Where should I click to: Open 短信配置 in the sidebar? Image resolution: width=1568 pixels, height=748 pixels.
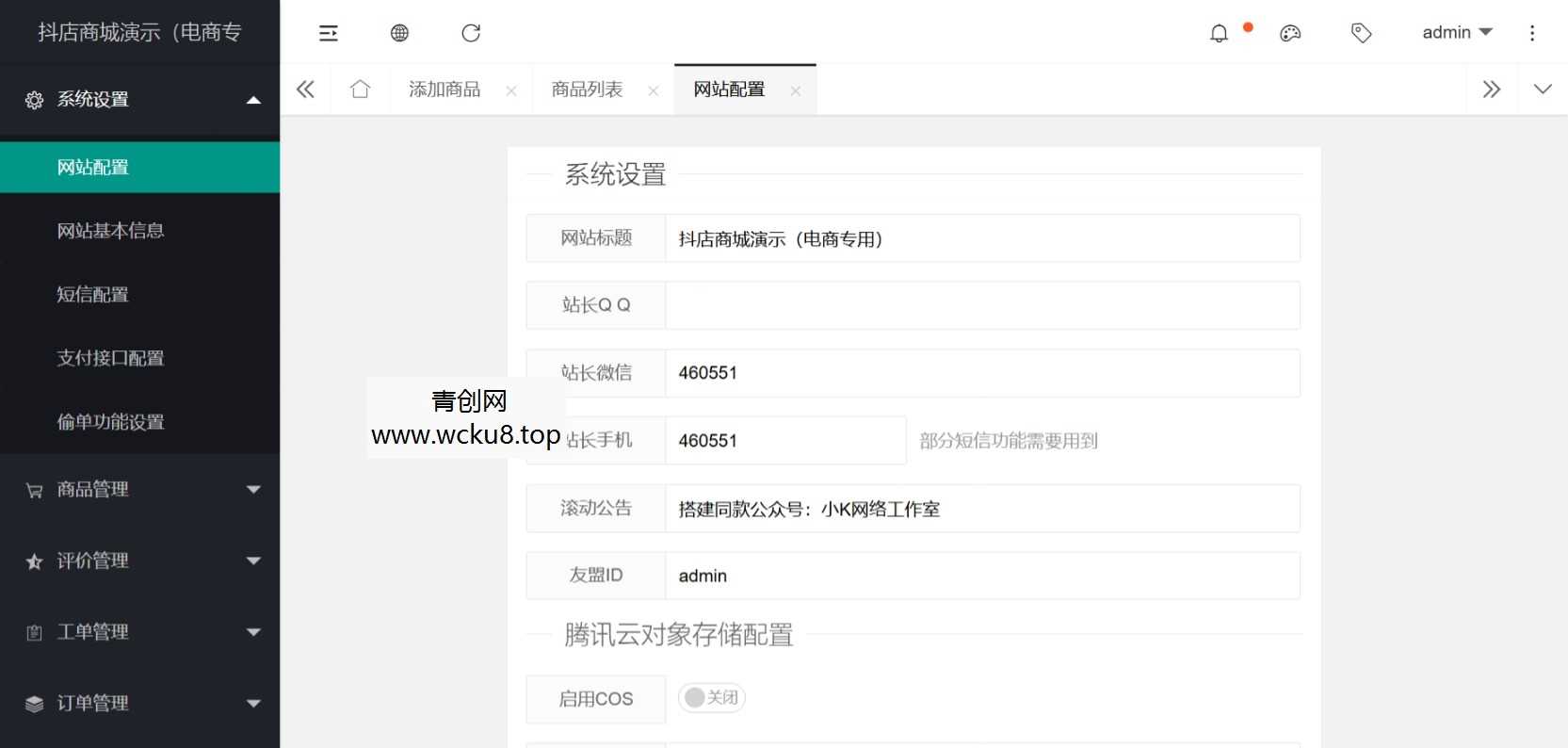tap(92, 295)
